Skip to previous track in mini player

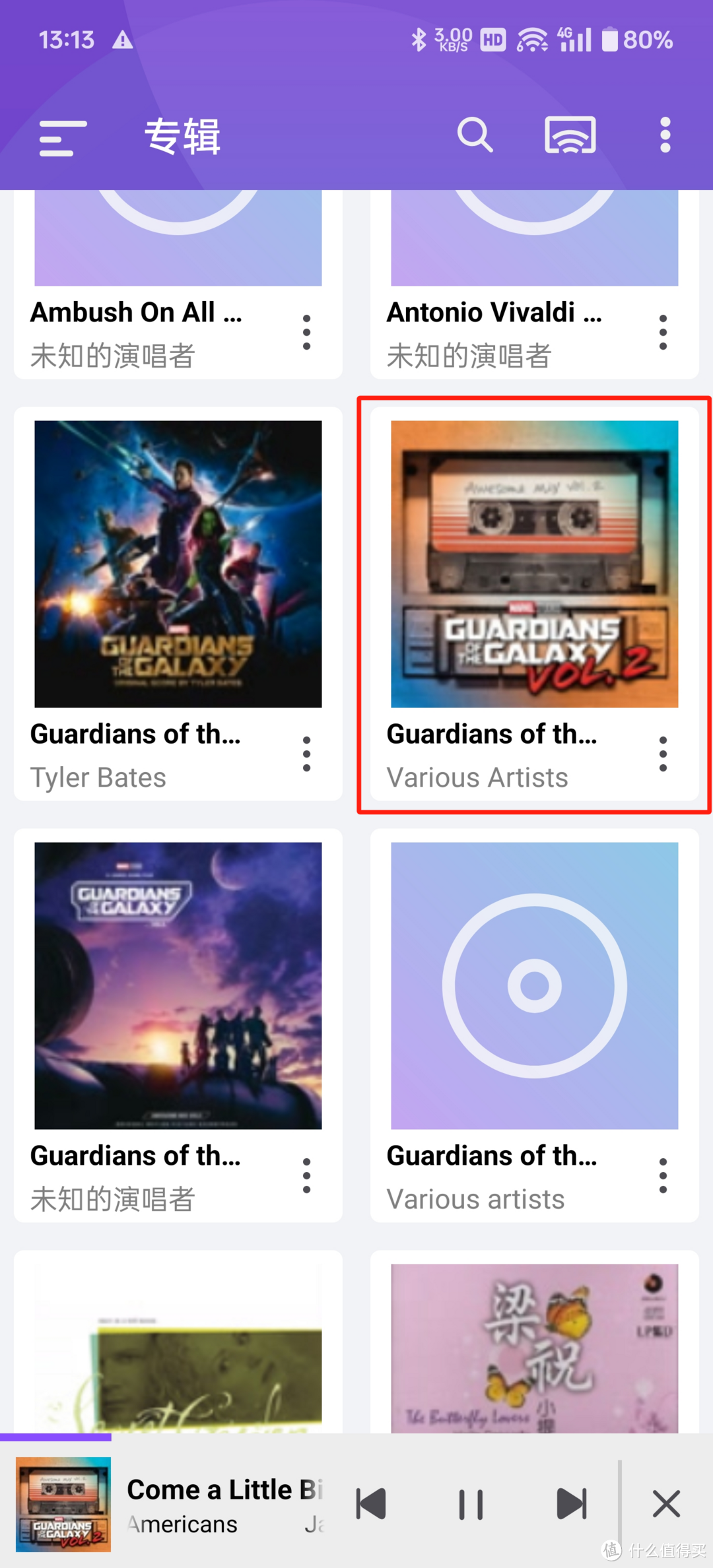tap(371, 1505)
